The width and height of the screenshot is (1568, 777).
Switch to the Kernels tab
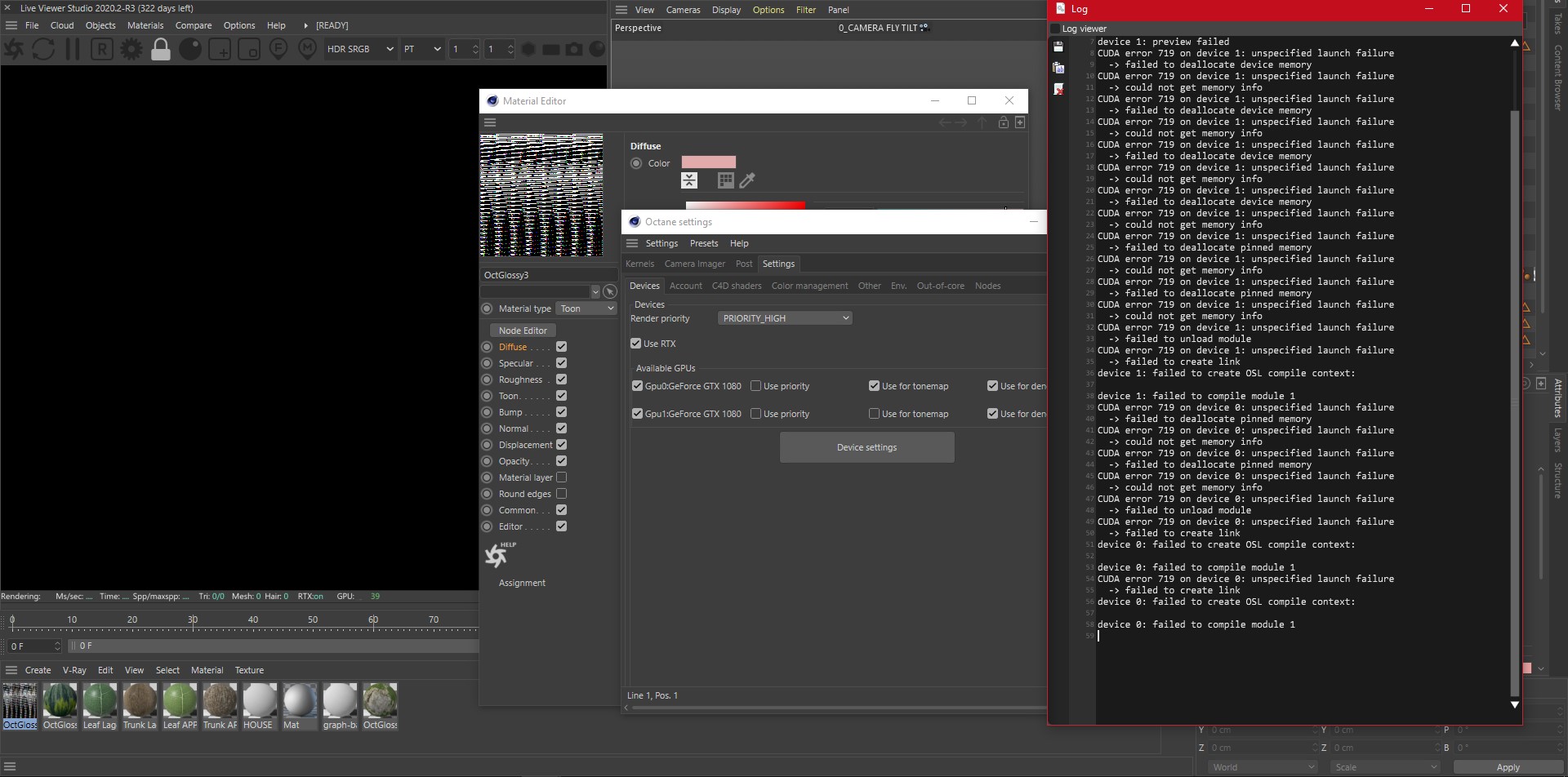tap(639, 264)
